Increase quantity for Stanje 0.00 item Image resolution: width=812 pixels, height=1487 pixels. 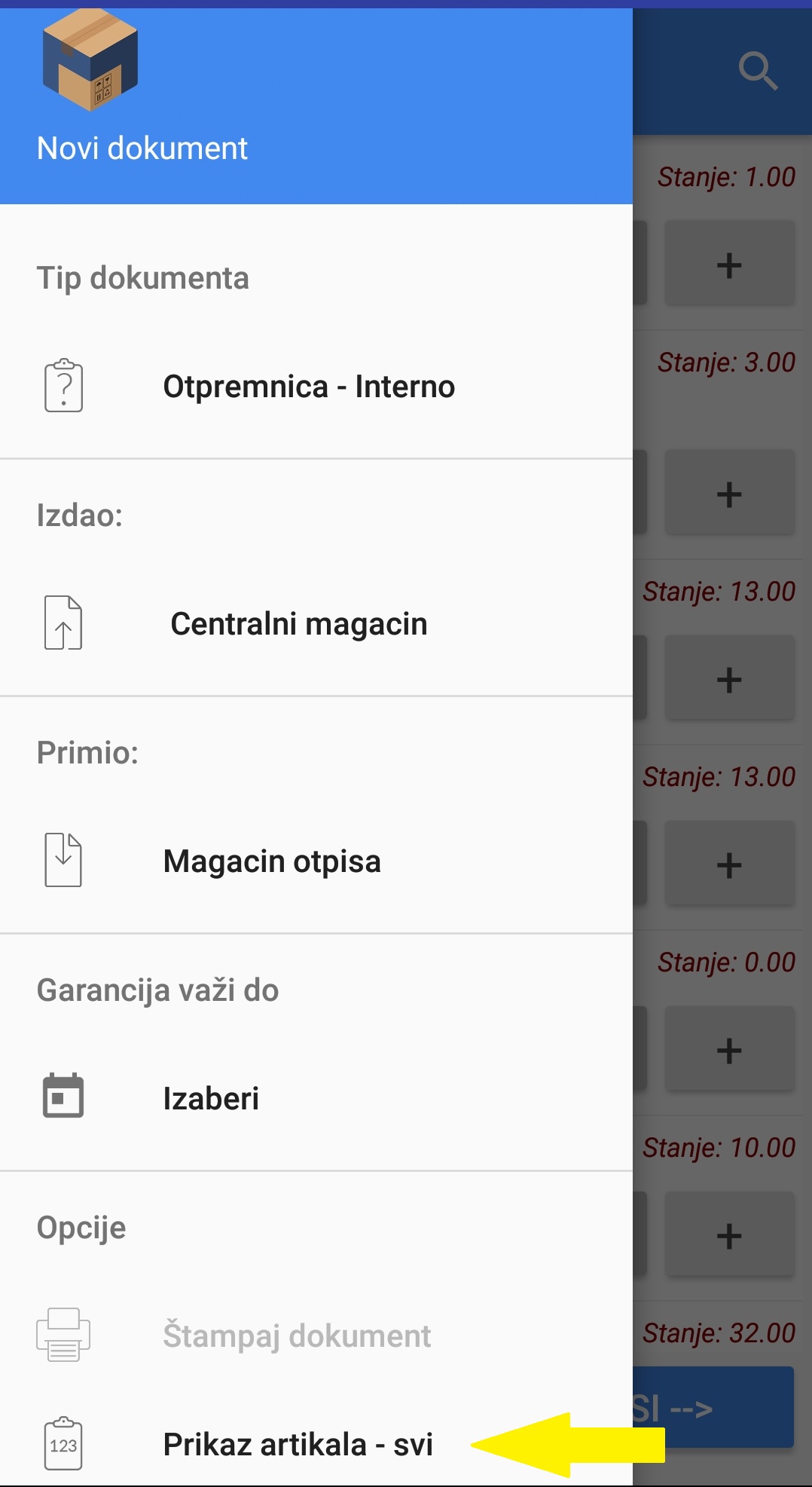click(x=728, y=1050)
